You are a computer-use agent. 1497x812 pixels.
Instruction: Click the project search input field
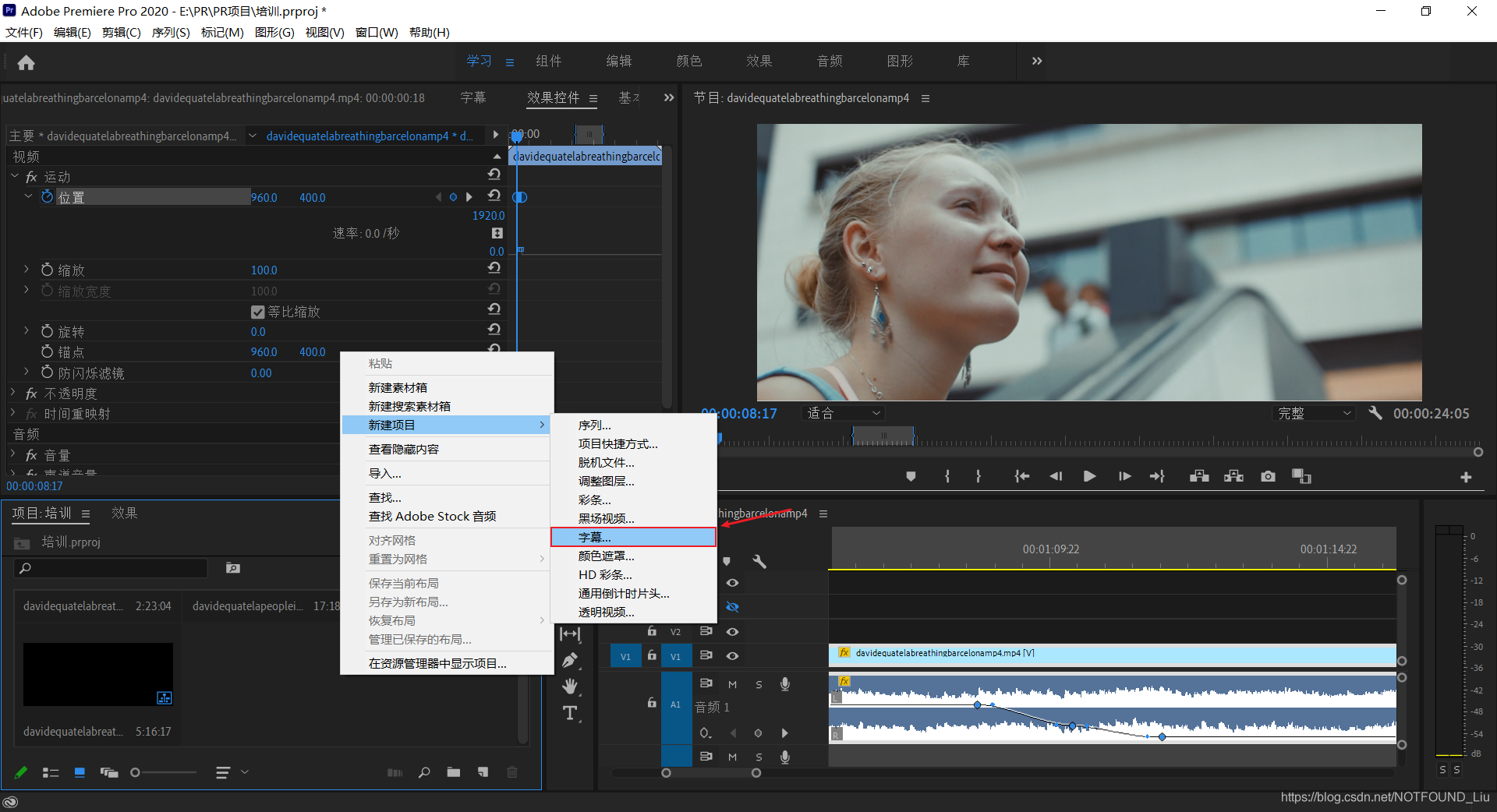click(x=111, y=568)
